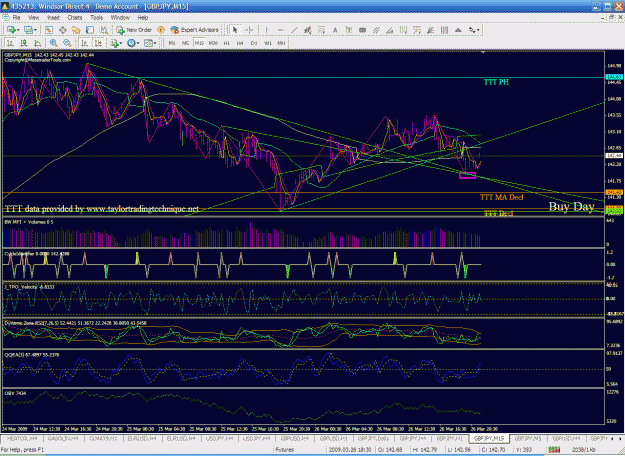Open the Charts menu

(x=75, y=18)
